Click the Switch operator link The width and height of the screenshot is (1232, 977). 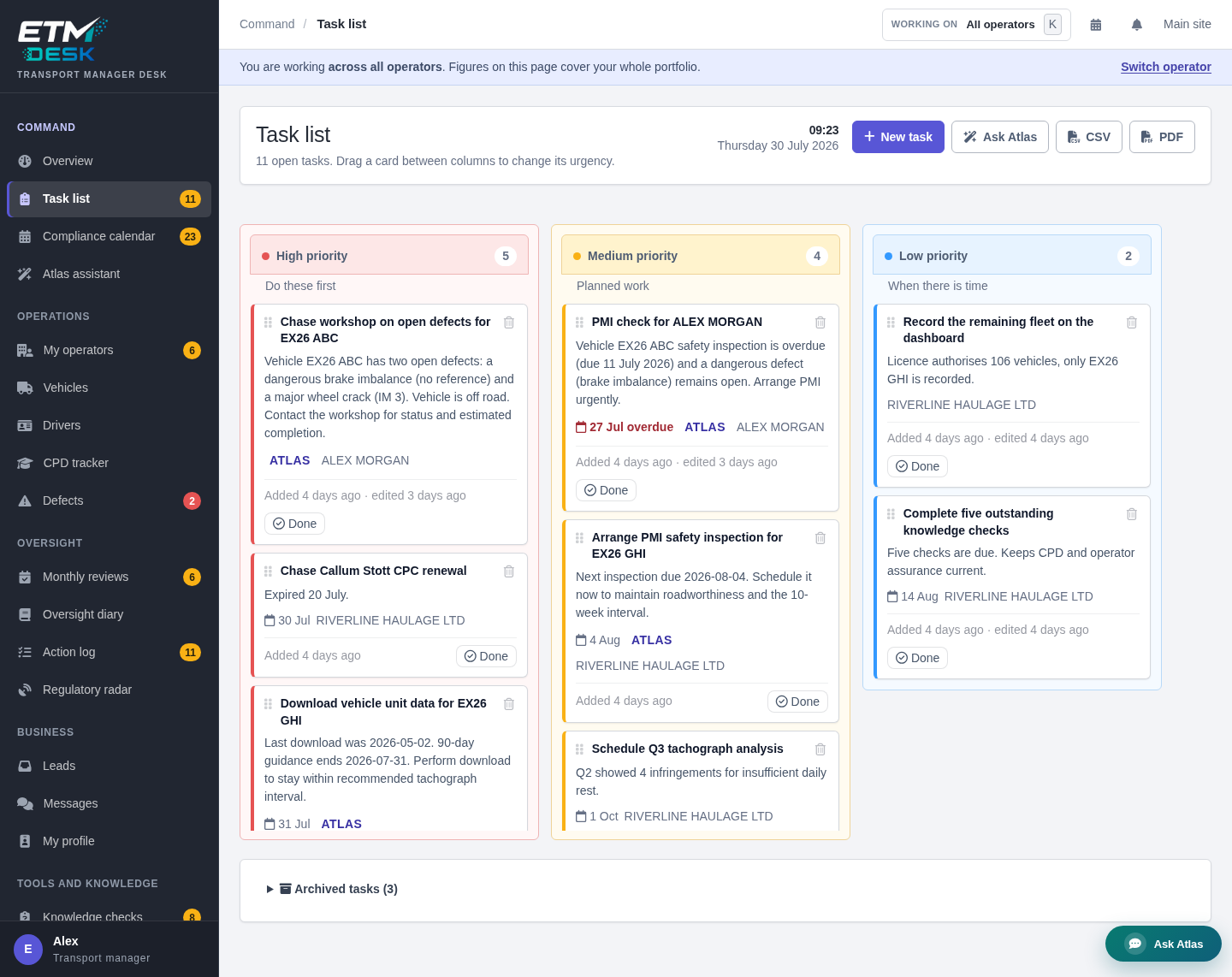[1166, 67]
